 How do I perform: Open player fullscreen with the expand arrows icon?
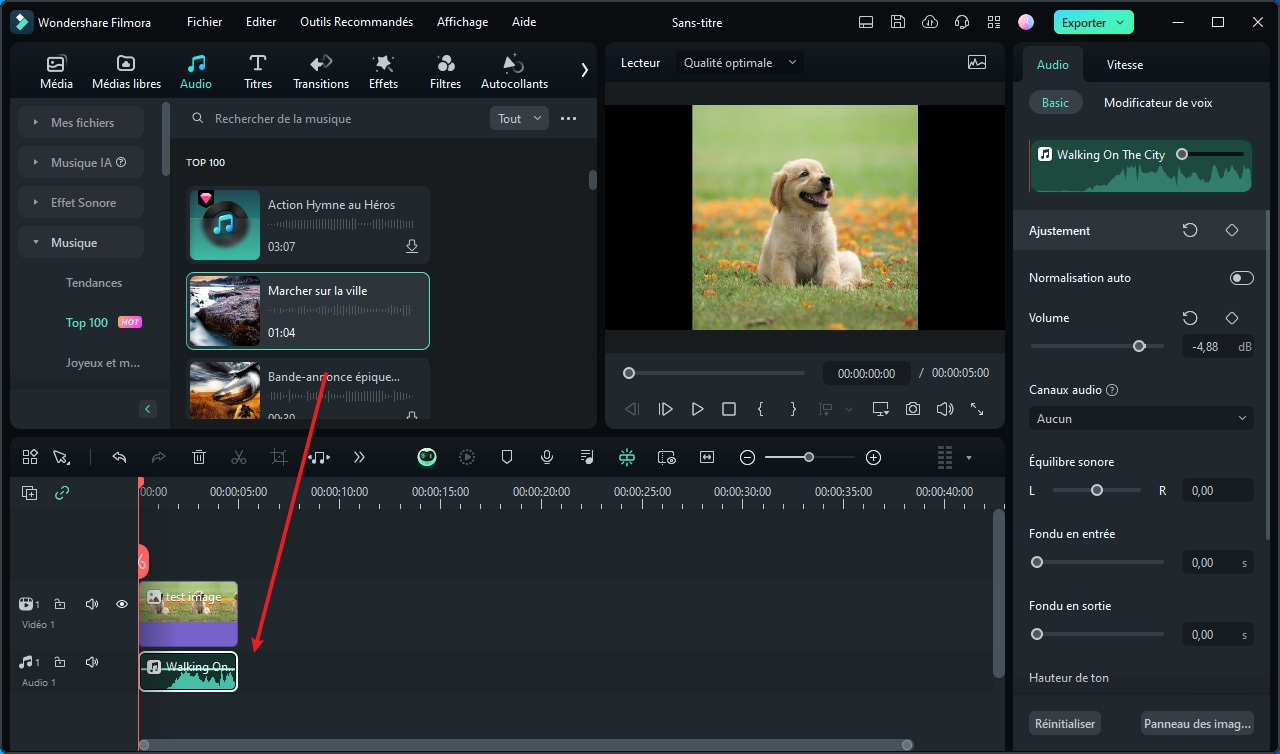tap(977, 409)
